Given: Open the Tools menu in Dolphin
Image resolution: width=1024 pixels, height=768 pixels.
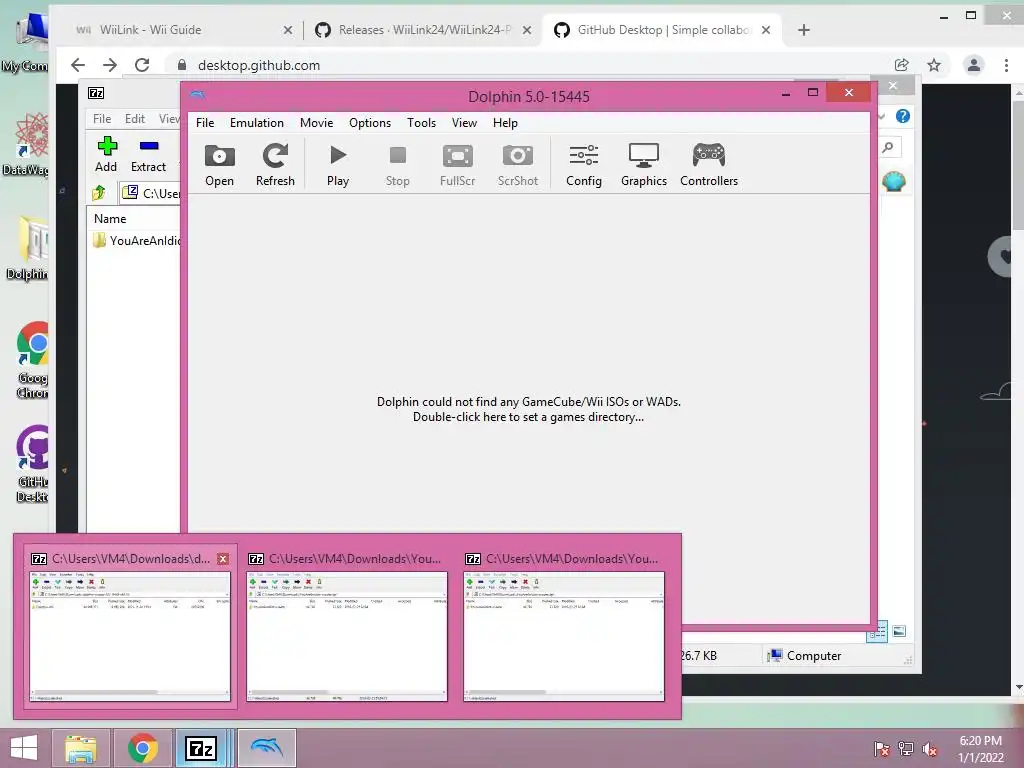Looking at the screenshot, I should pos(421,123).
